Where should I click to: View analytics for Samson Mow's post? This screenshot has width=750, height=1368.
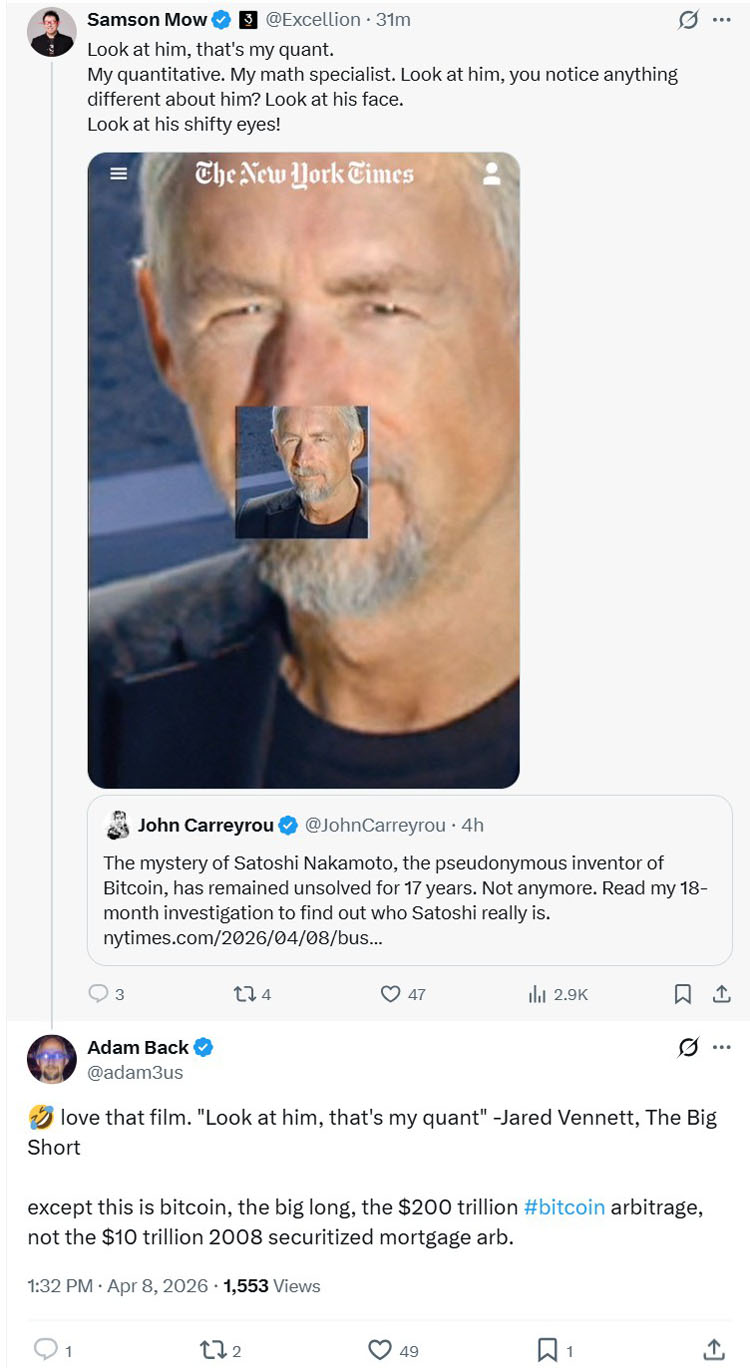(x=538, y=994)
